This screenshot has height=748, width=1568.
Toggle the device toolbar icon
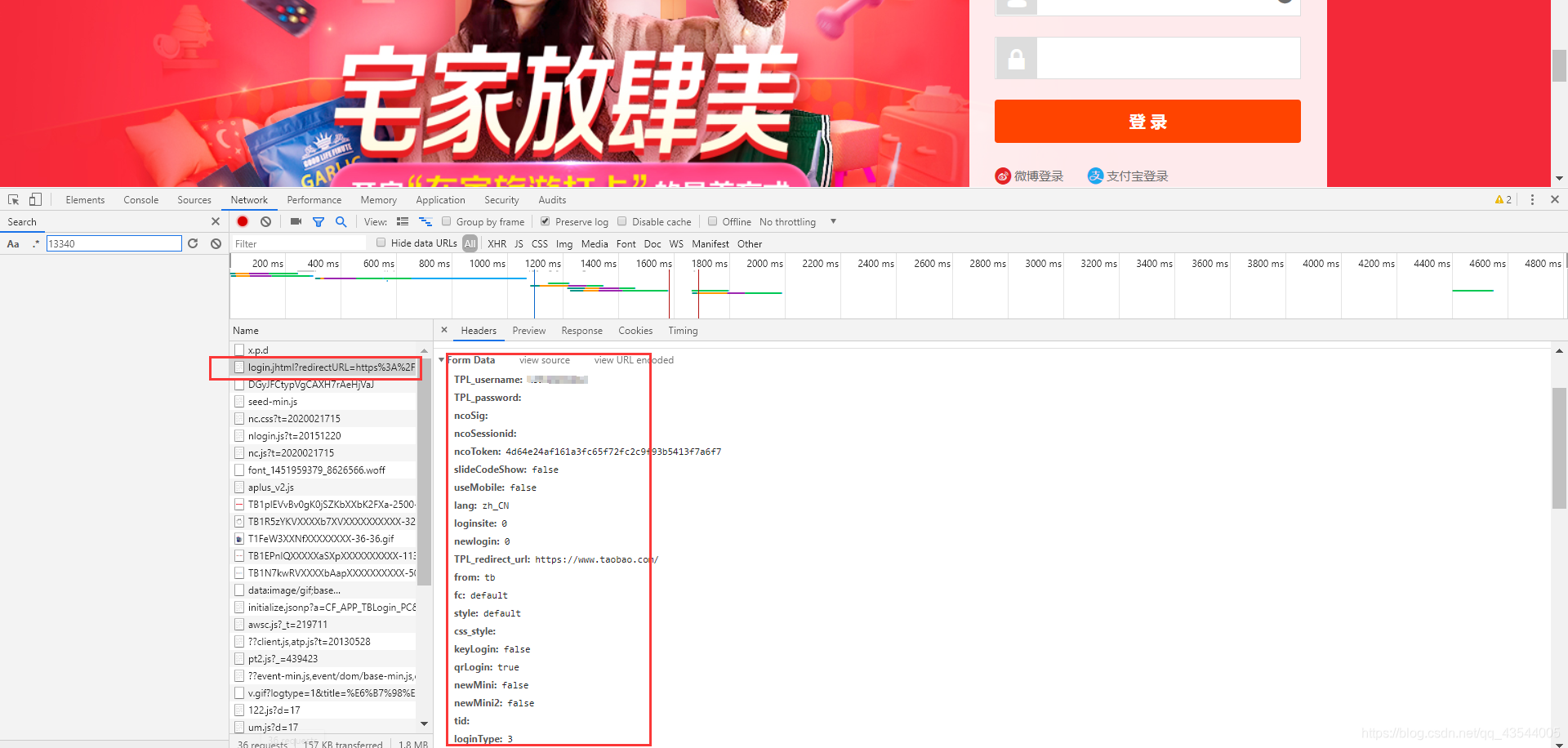coord(35,199)
